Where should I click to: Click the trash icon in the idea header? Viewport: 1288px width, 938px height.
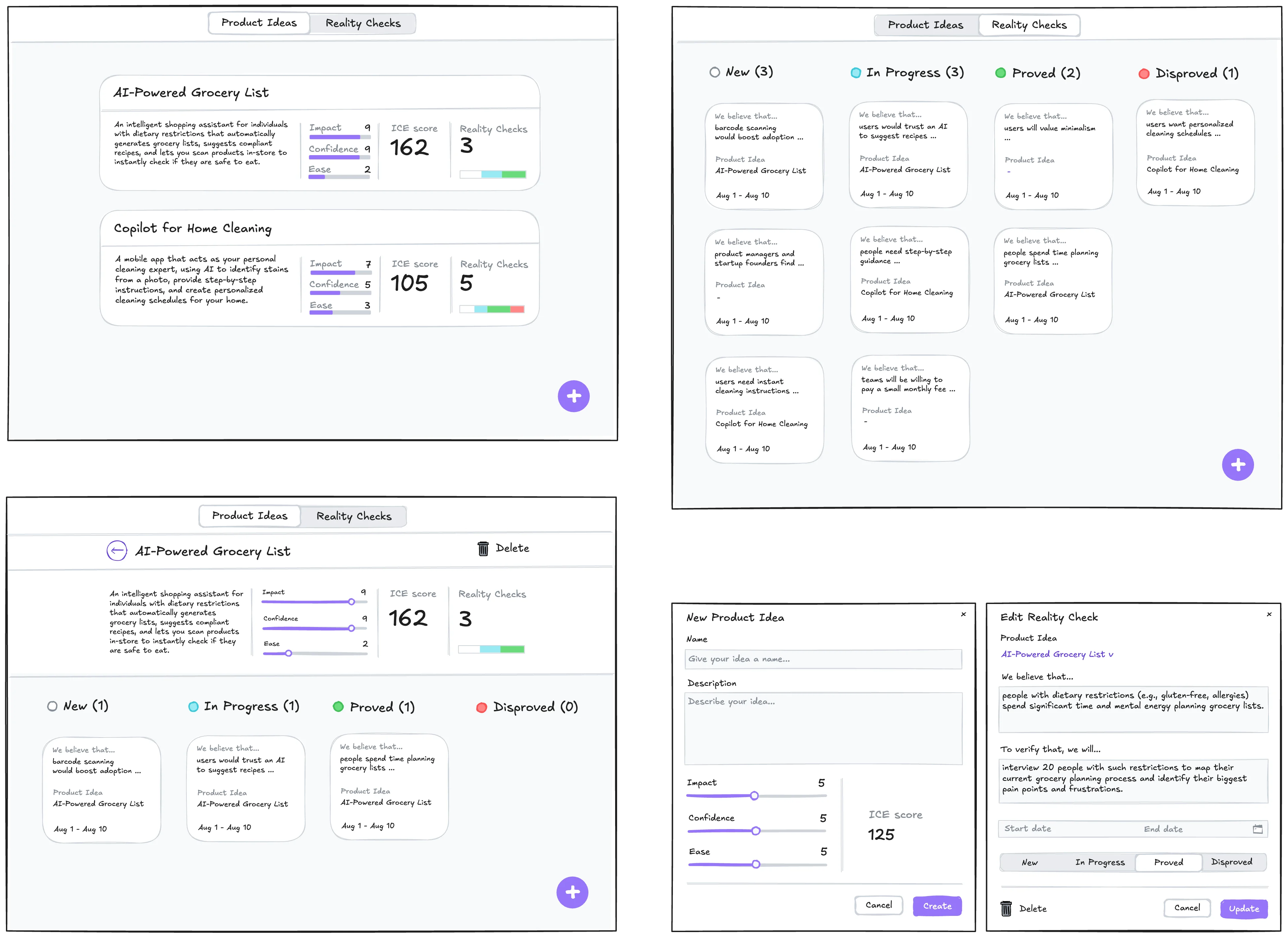483,548
